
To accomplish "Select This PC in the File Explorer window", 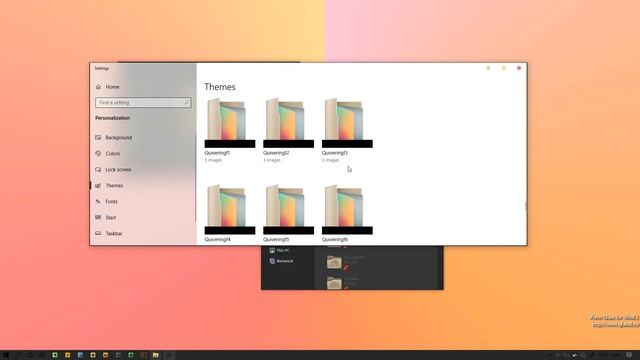I will point(280,250).
